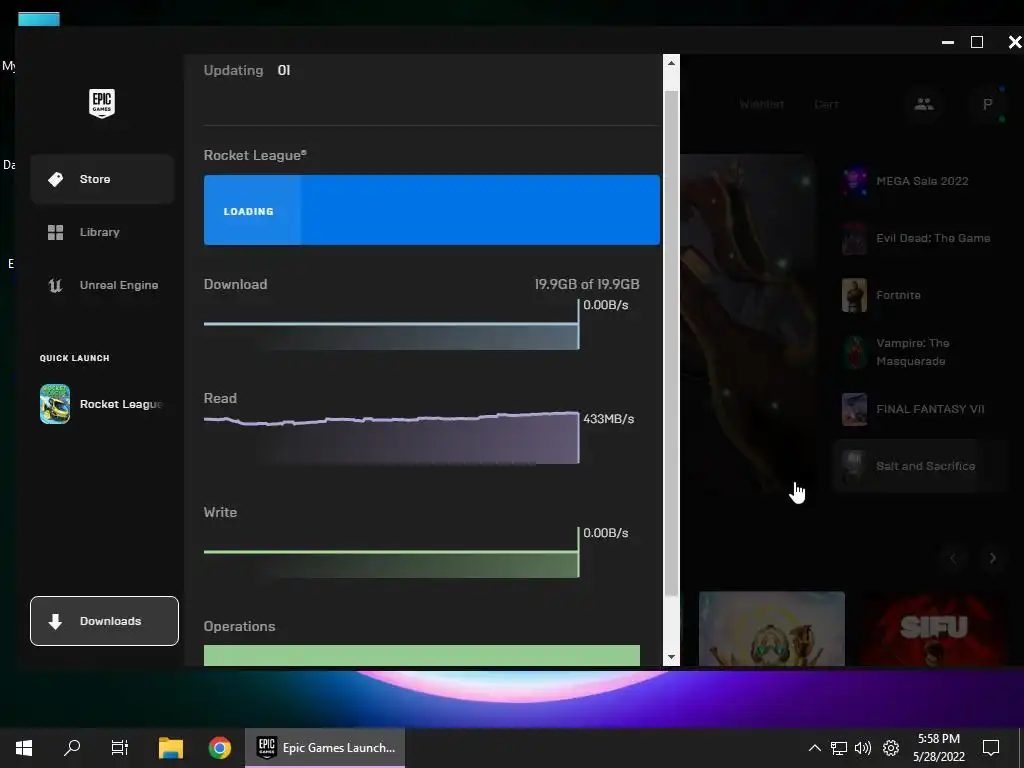Click the Downloads arrow icon

[56, 621]
